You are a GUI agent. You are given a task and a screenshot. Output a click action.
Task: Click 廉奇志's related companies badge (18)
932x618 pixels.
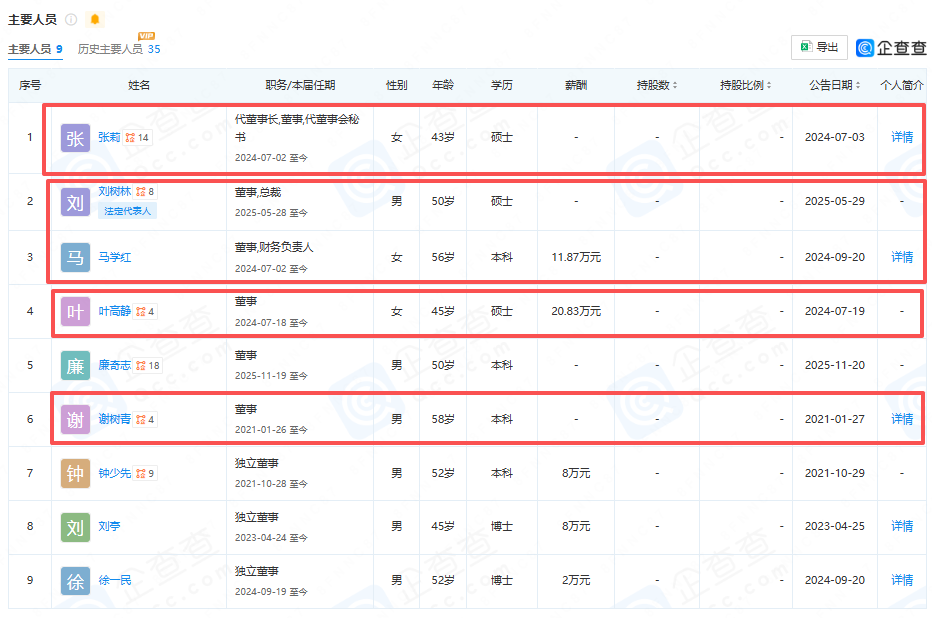point(148,366)
